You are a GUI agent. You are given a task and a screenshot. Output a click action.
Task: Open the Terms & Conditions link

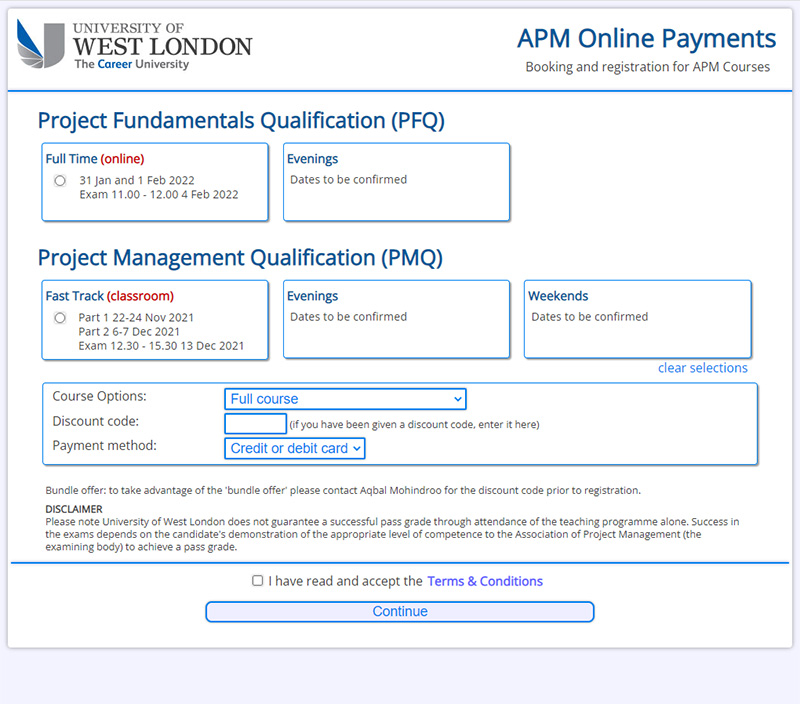485,581
